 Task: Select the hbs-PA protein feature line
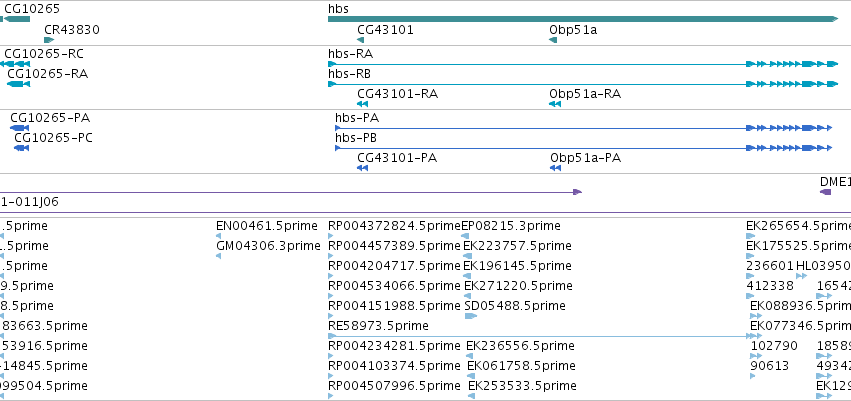click(x=583, y=128)
